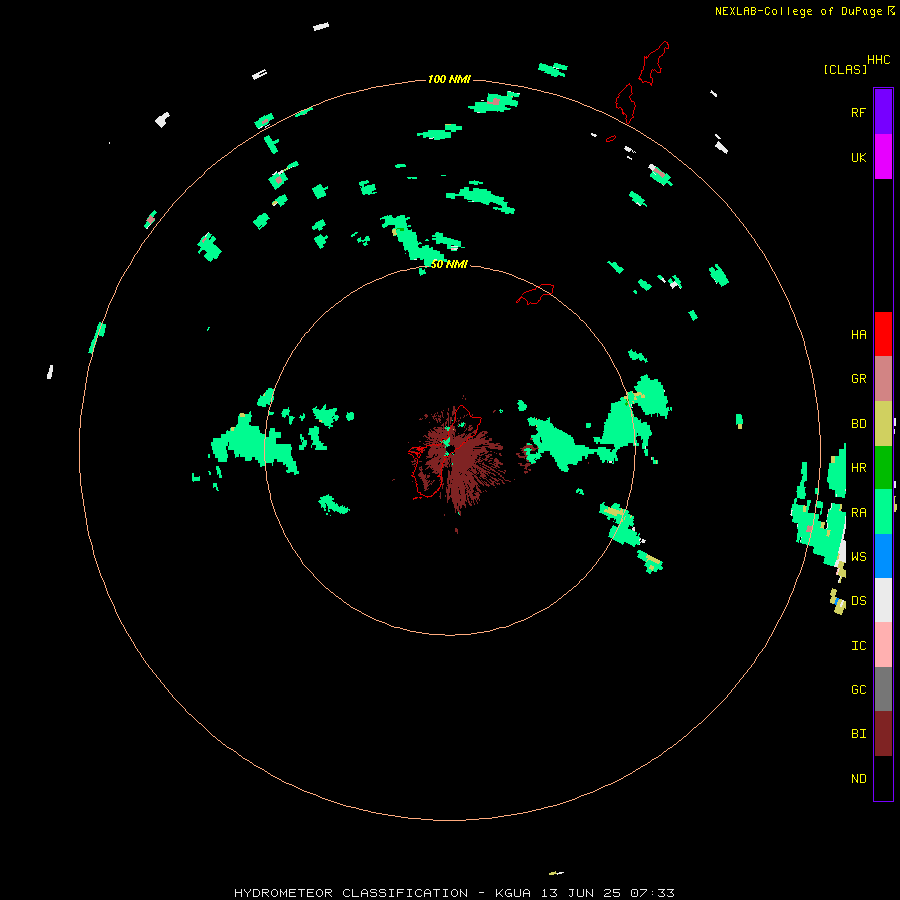Click the 07:33 timestamp
Screen dimensions: 900x900
(652, 893)
